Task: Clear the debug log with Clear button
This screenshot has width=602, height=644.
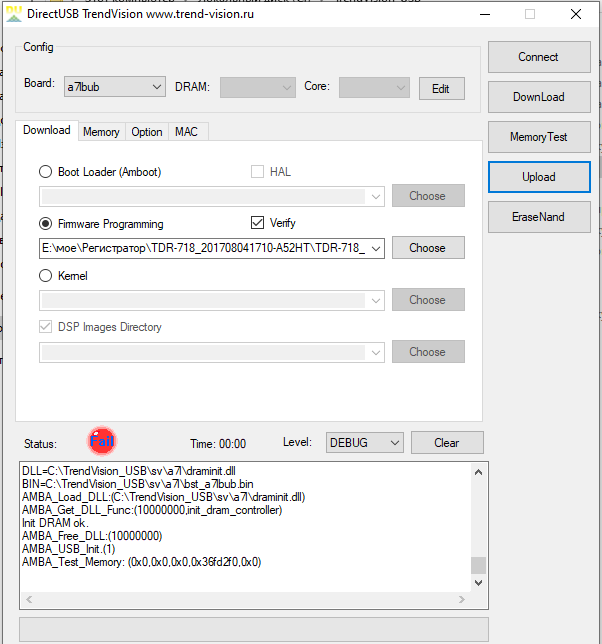Action: point(447,443)
